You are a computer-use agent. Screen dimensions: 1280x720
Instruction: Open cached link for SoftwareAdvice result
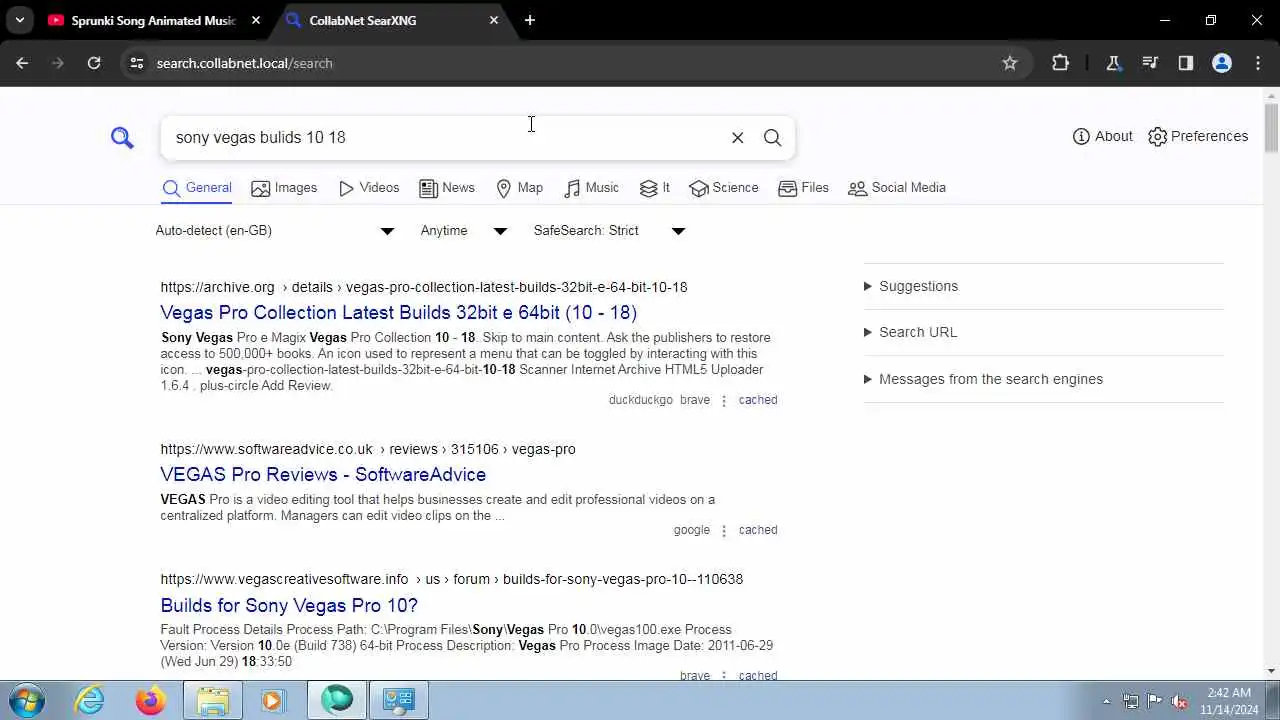(758, 530)
